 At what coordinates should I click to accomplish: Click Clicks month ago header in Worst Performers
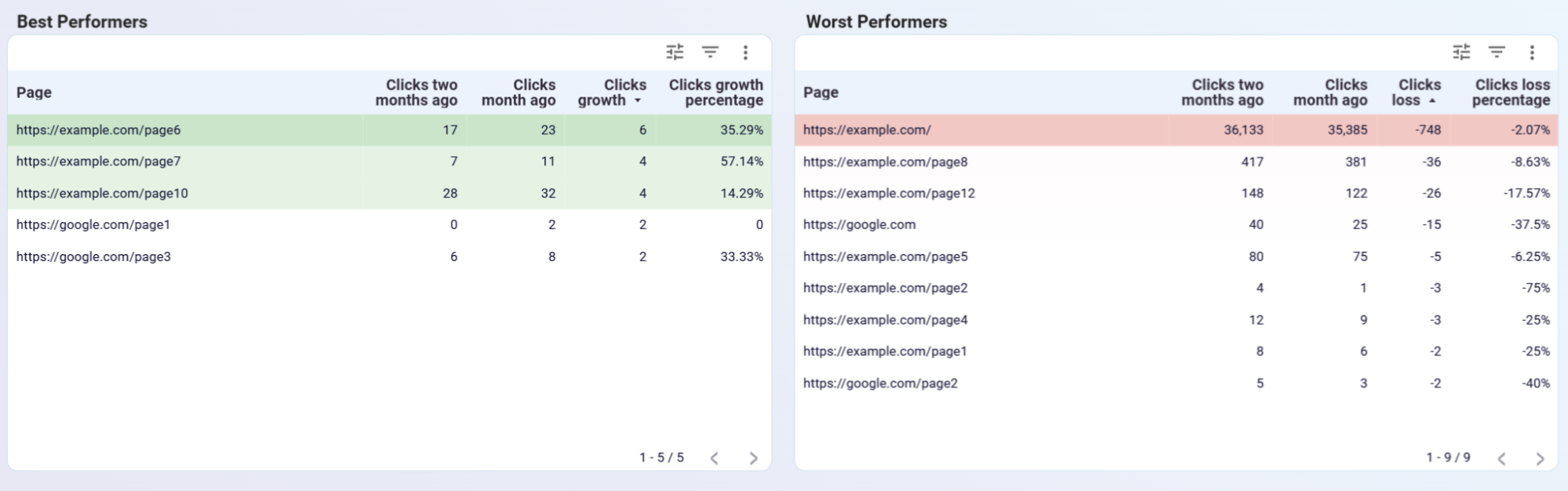pos(1330,93)
